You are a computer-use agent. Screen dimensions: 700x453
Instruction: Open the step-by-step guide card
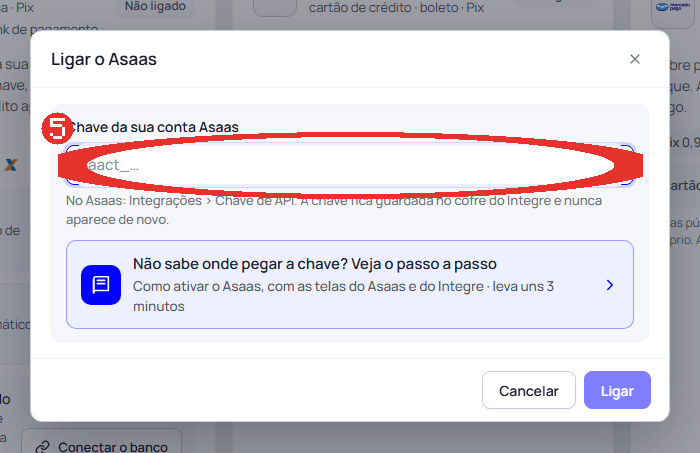tap(350, 285)
